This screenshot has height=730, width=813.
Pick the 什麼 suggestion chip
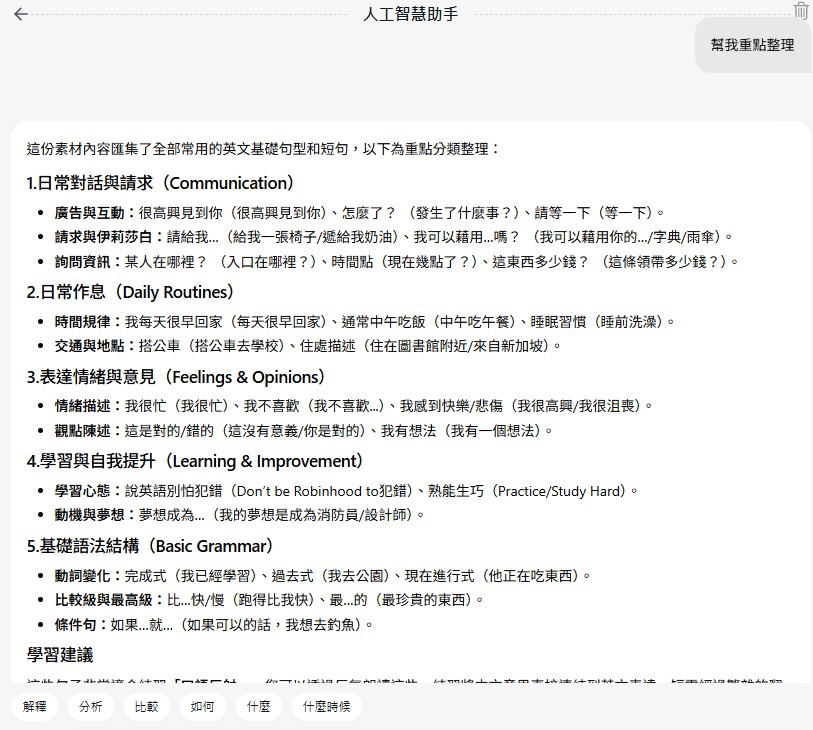pos(259,706)
